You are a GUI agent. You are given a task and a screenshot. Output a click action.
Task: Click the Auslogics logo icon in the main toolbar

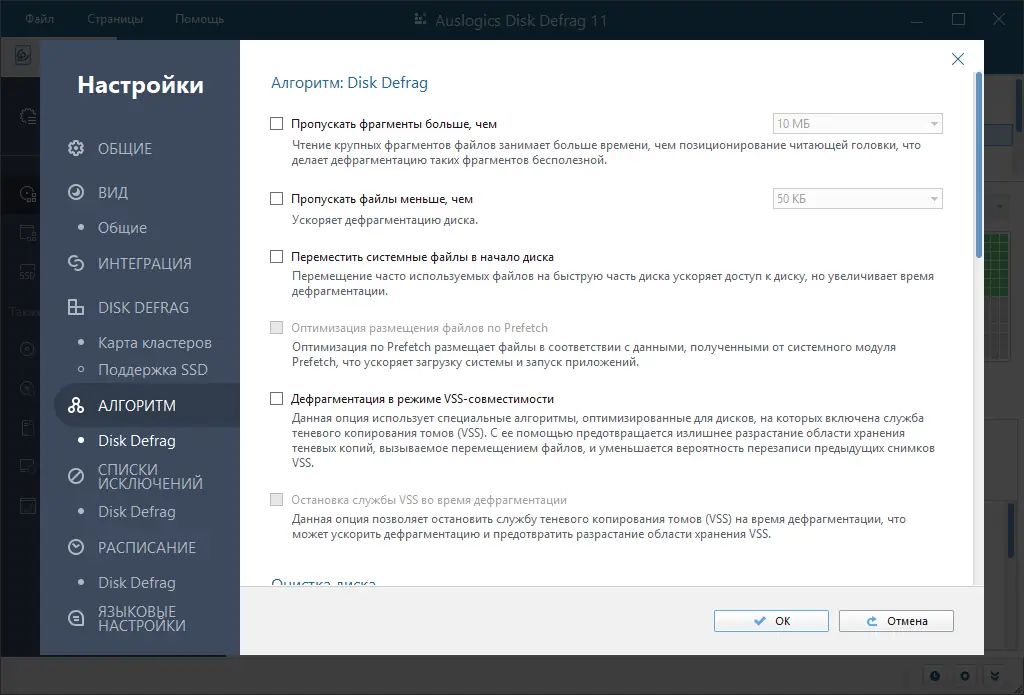click(x=24, y=56)
